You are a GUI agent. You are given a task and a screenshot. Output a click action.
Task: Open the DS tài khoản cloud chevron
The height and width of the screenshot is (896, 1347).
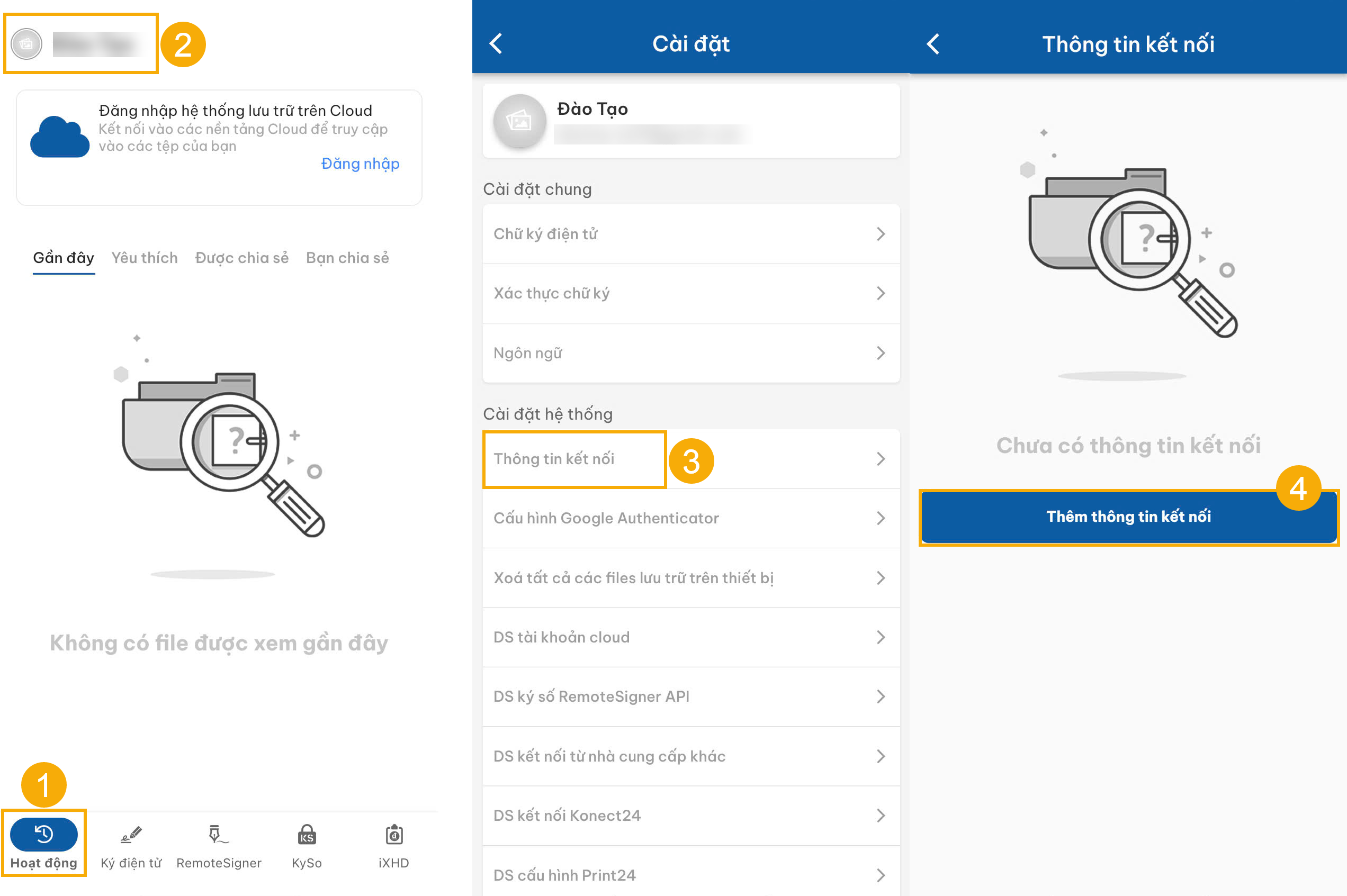[881, 637]
